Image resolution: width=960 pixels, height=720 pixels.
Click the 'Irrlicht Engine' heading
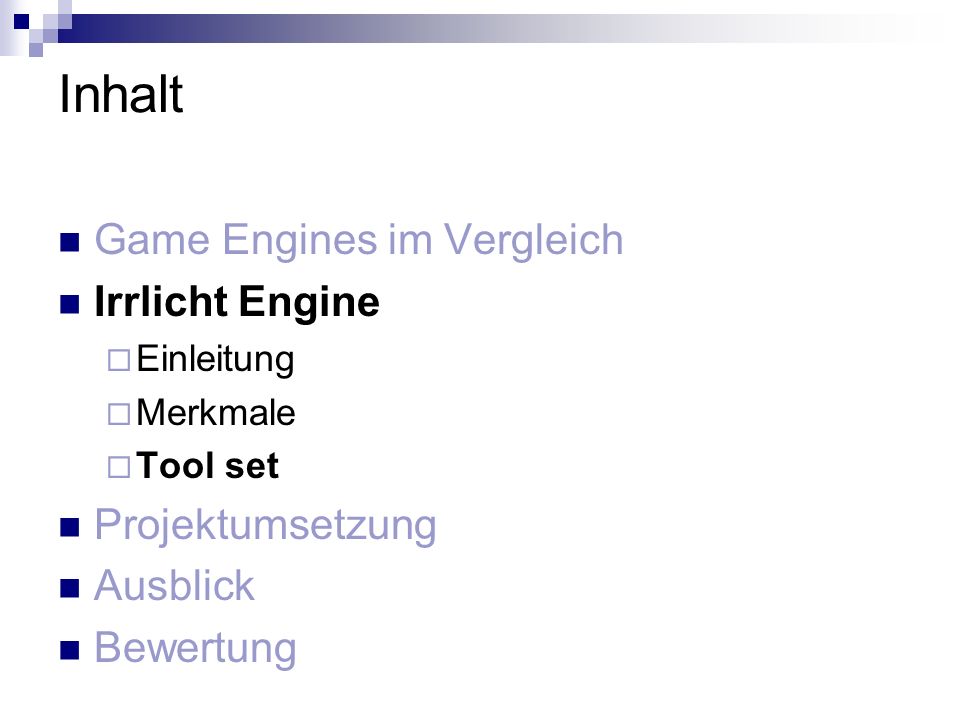[x=237, y=302]
